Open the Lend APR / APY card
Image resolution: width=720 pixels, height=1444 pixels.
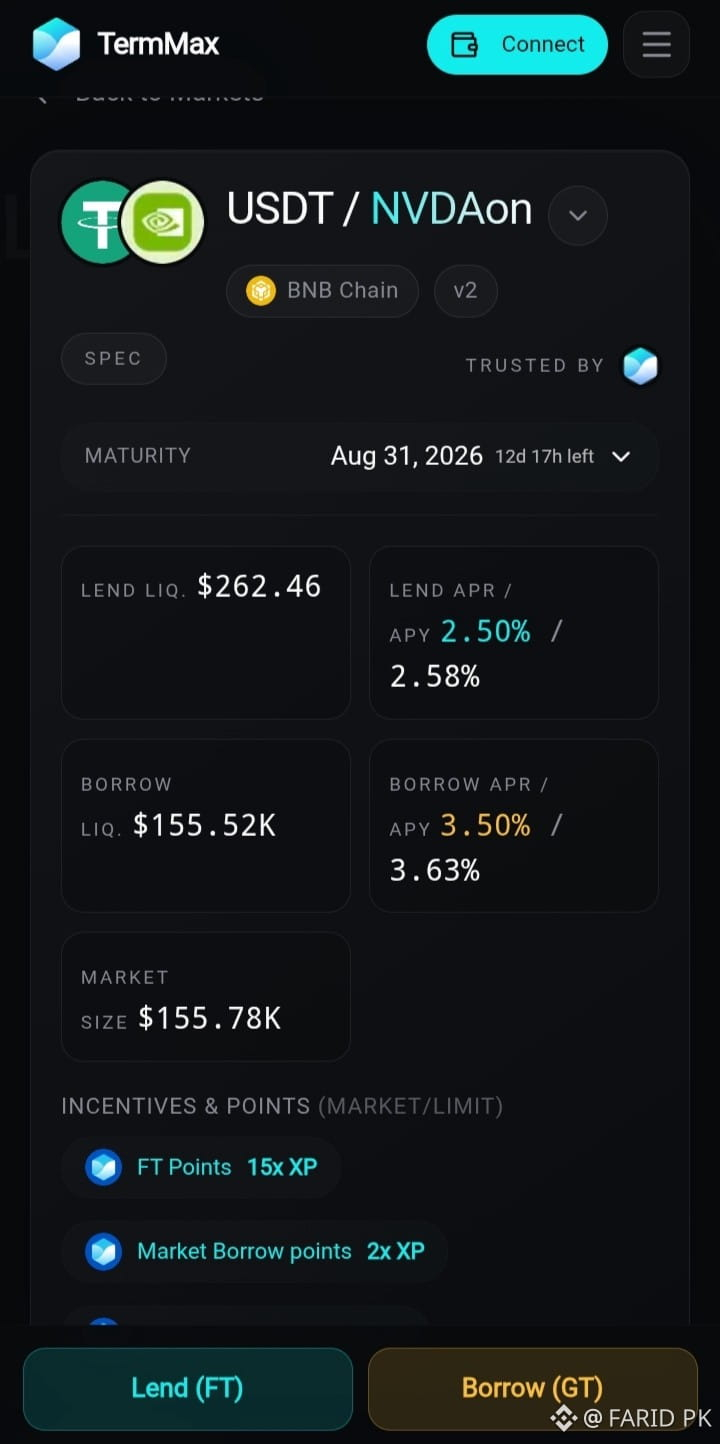pos(514,633)
